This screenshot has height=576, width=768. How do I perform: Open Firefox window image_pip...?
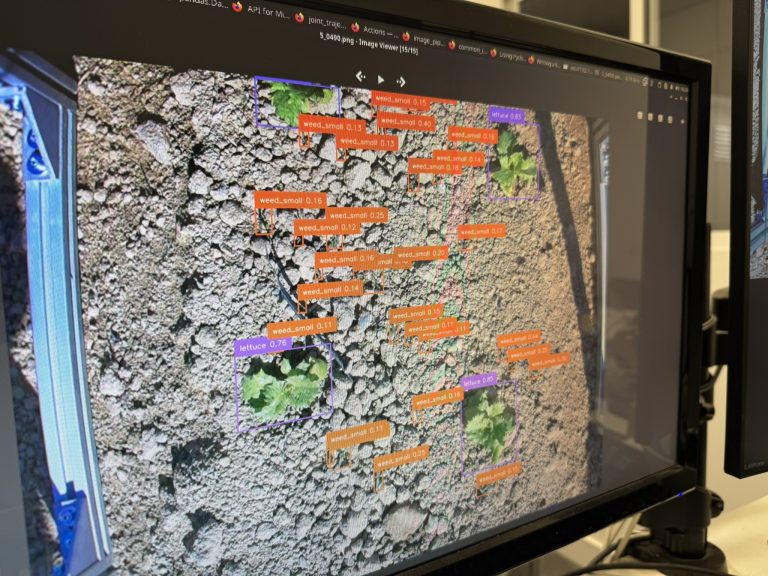[x=424, y=39]
